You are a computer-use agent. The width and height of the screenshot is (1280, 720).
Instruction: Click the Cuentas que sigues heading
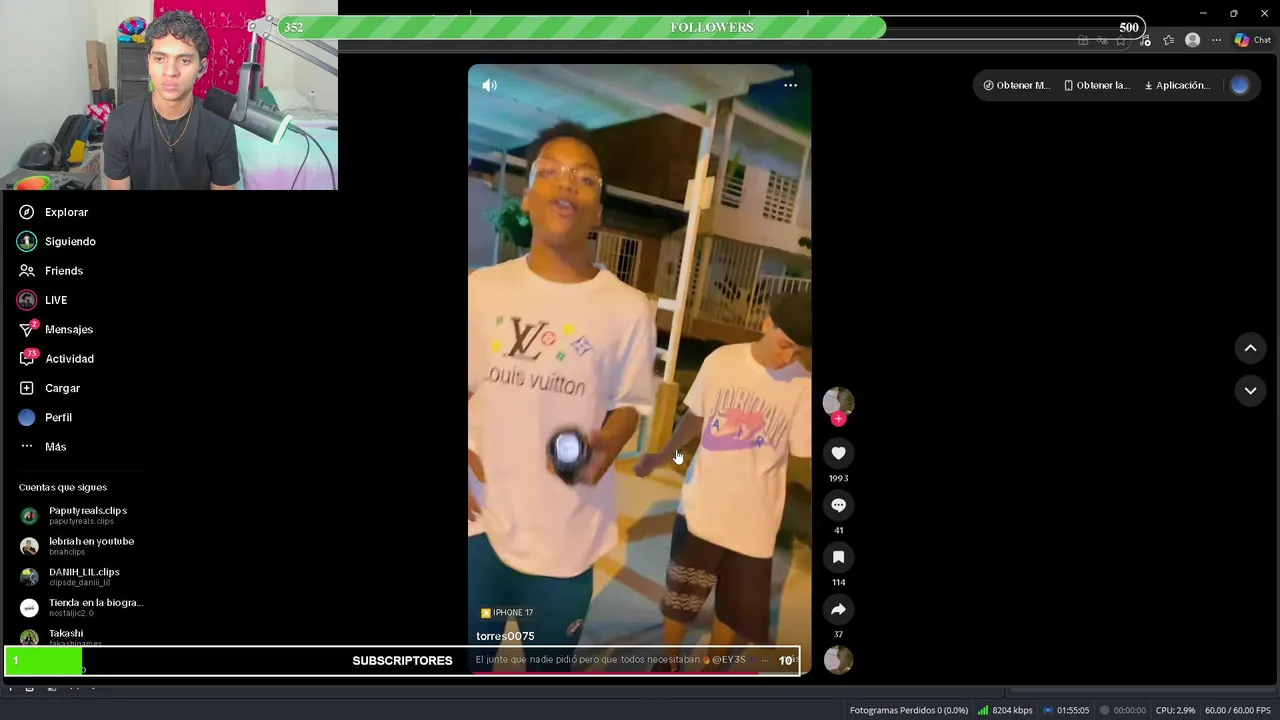click(63, 487)
